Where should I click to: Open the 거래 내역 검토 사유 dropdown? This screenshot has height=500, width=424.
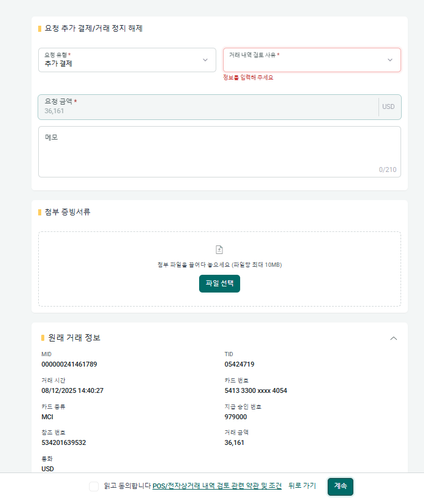click(312, 60)
